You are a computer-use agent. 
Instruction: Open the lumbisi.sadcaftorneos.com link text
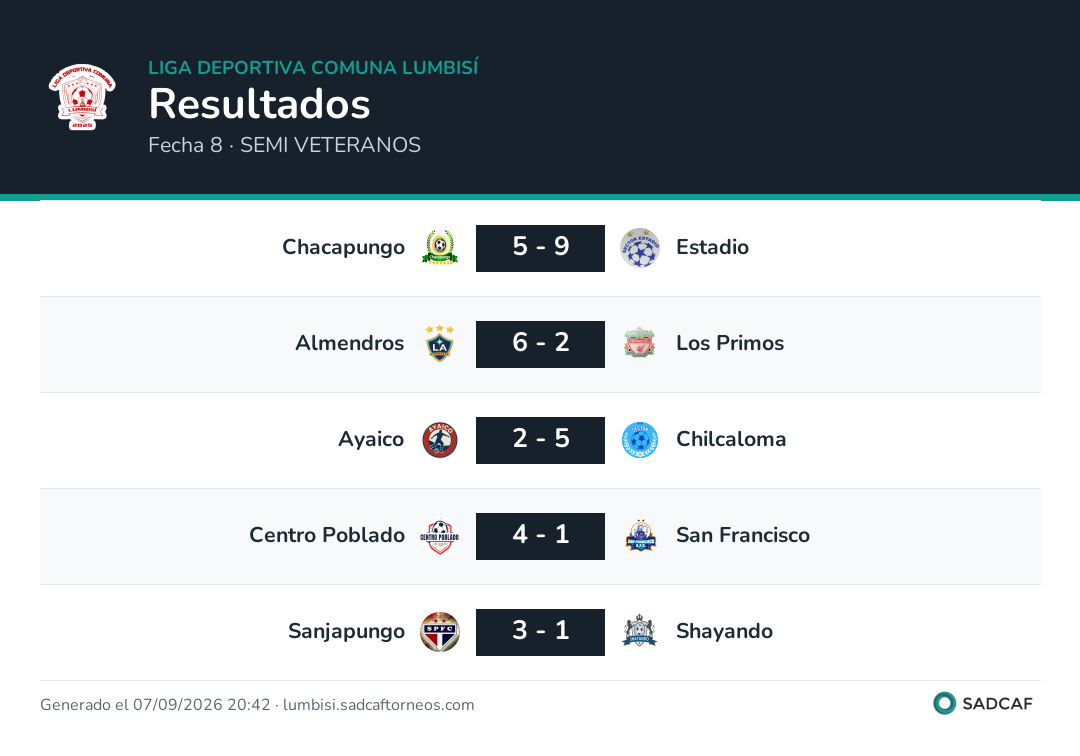[x=379, y=705]
